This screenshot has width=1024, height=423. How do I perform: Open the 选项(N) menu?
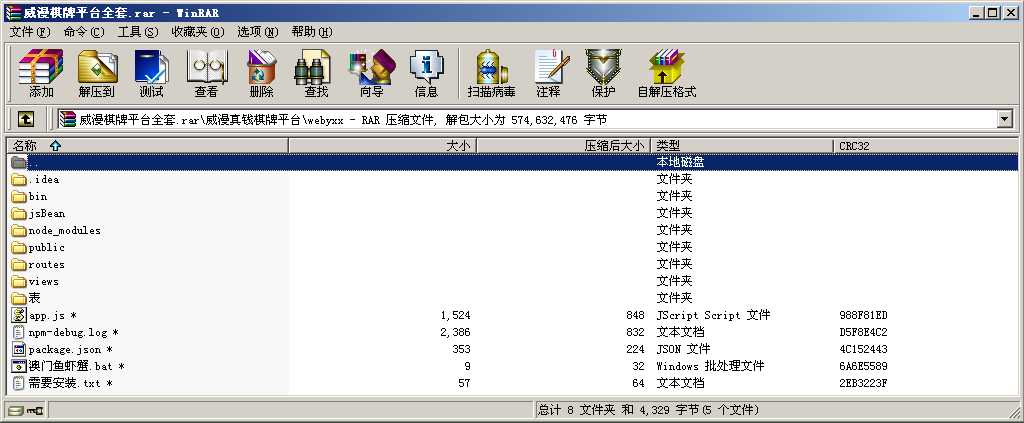[258, 32]
